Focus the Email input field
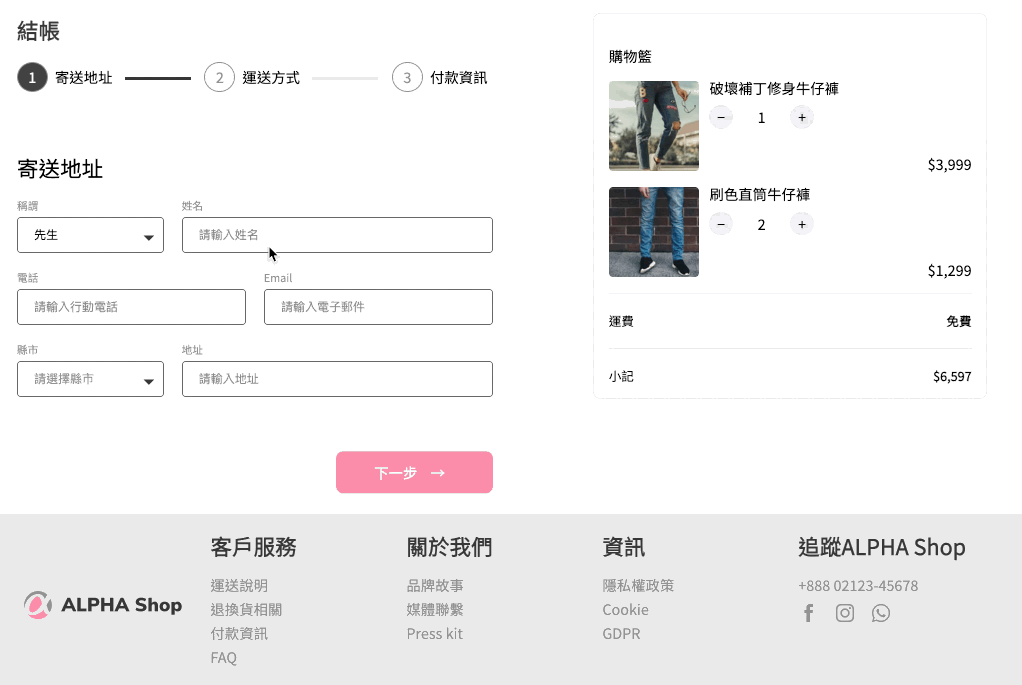Image resolution: width=1022 pixels, height=685 pixels. [x=378, y=307]
